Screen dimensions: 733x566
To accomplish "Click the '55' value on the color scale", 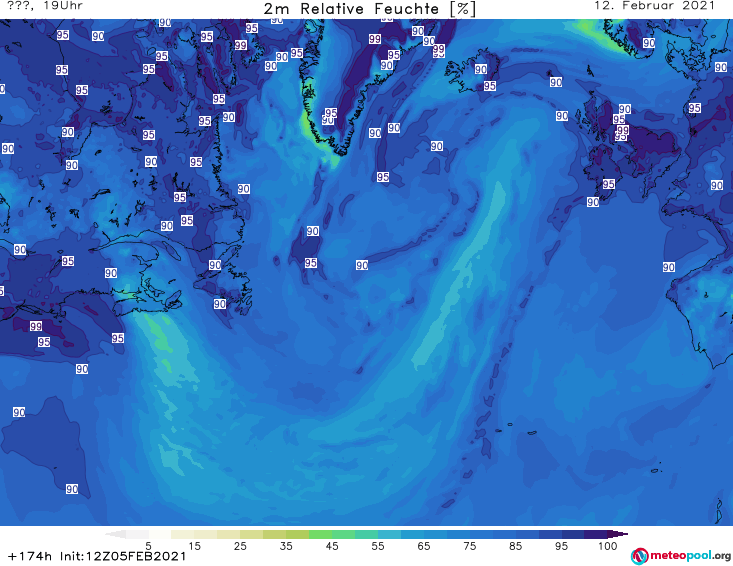I will (378, 546).
